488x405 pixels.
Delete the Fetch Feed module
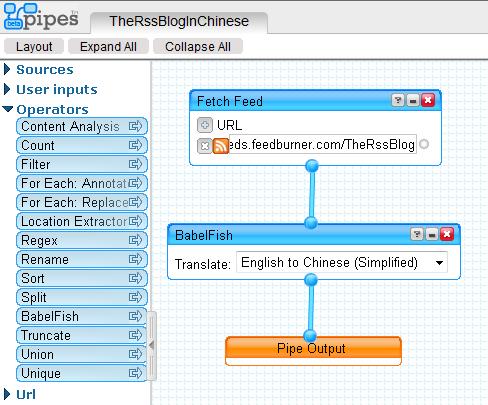click(428, 100)
